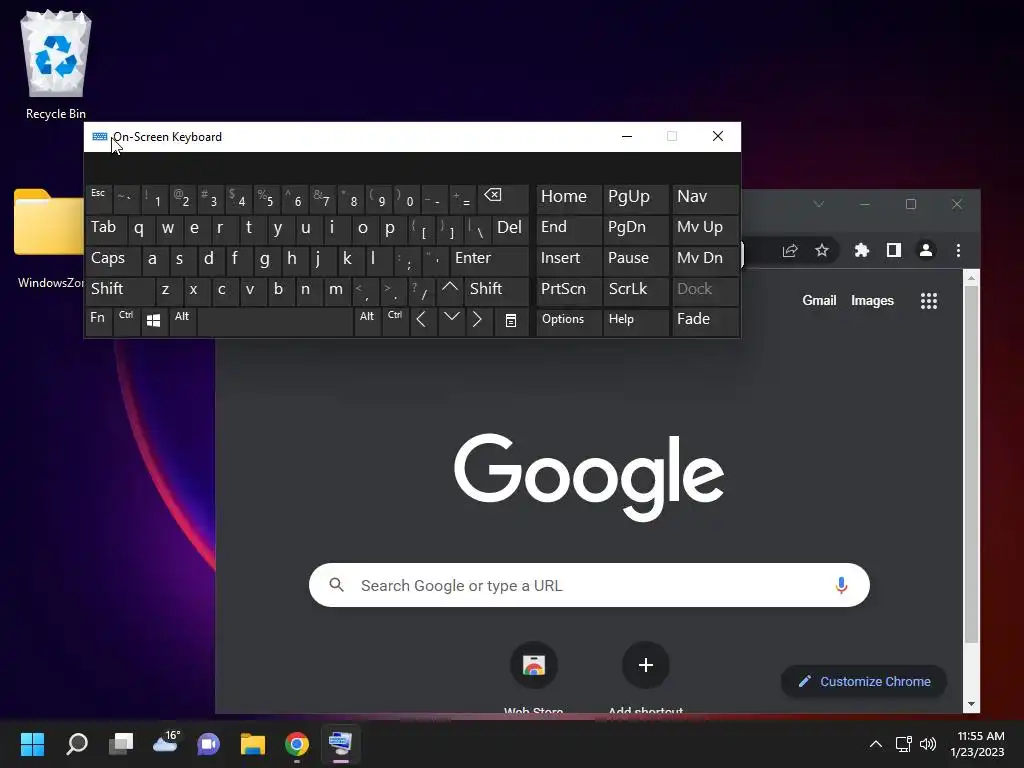This screenshot has height=768, width=1024.
Task: Toggle the right Shift key
Action: (496, 290)
